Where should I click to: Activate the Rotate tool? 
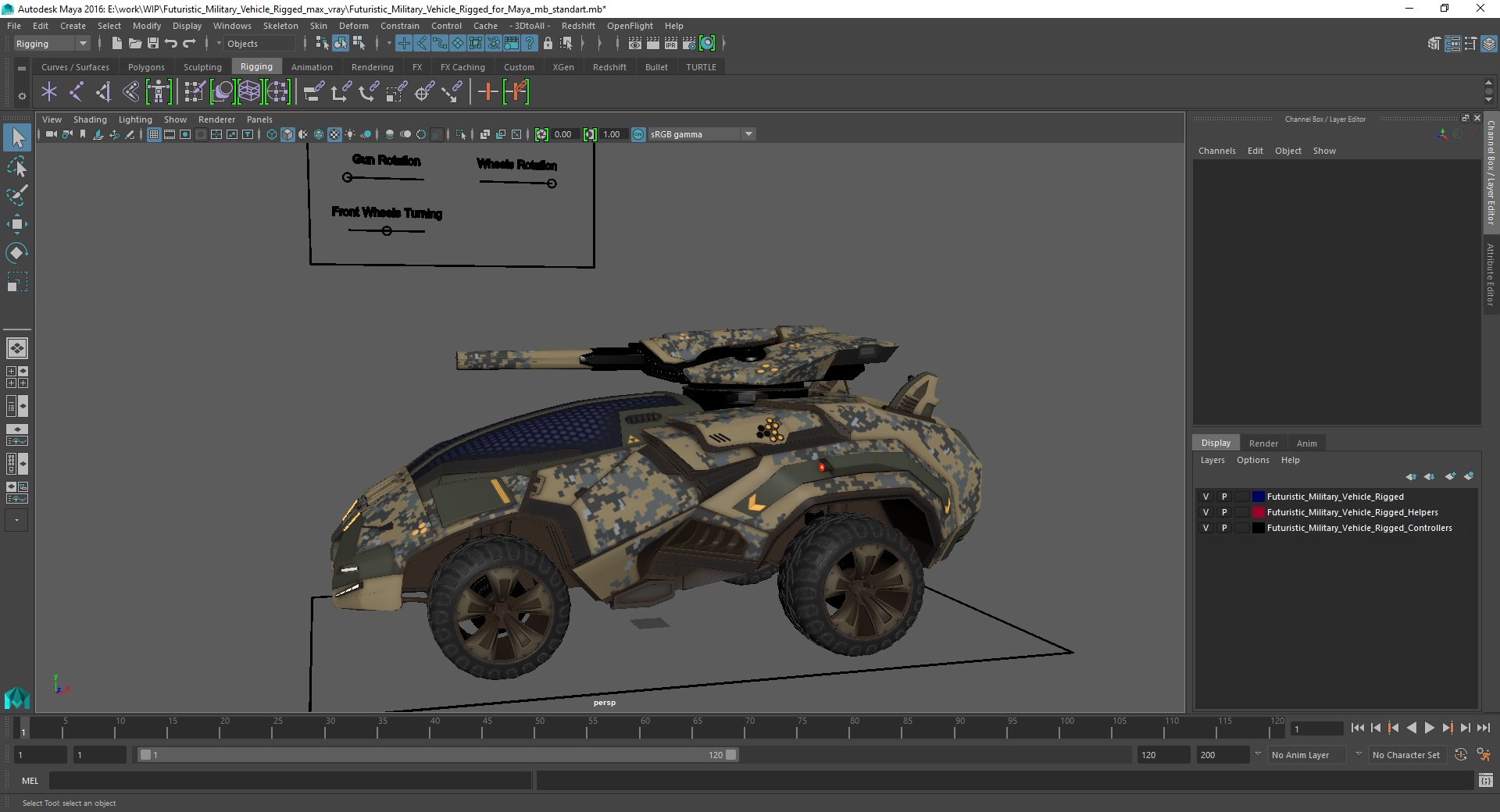pyautogui.click(x=17, y=253)
